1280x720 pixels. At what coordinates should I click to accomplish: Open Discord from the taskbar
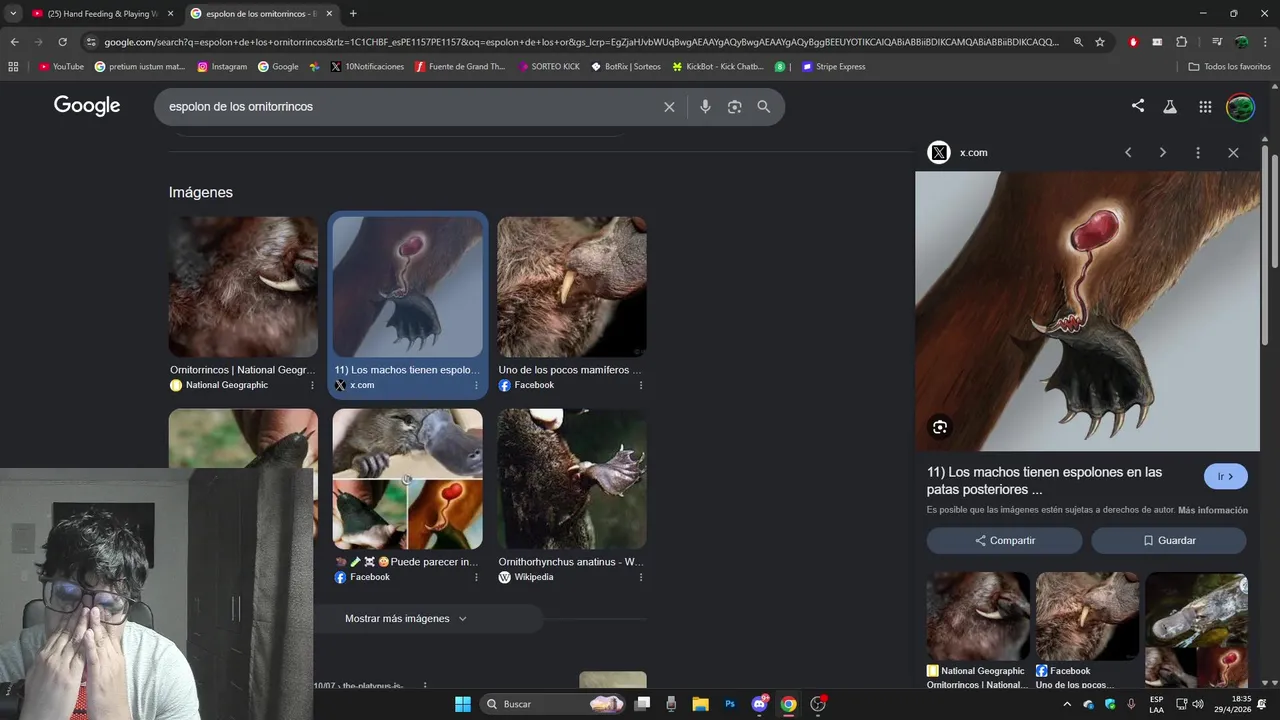[x=759, y=704]
